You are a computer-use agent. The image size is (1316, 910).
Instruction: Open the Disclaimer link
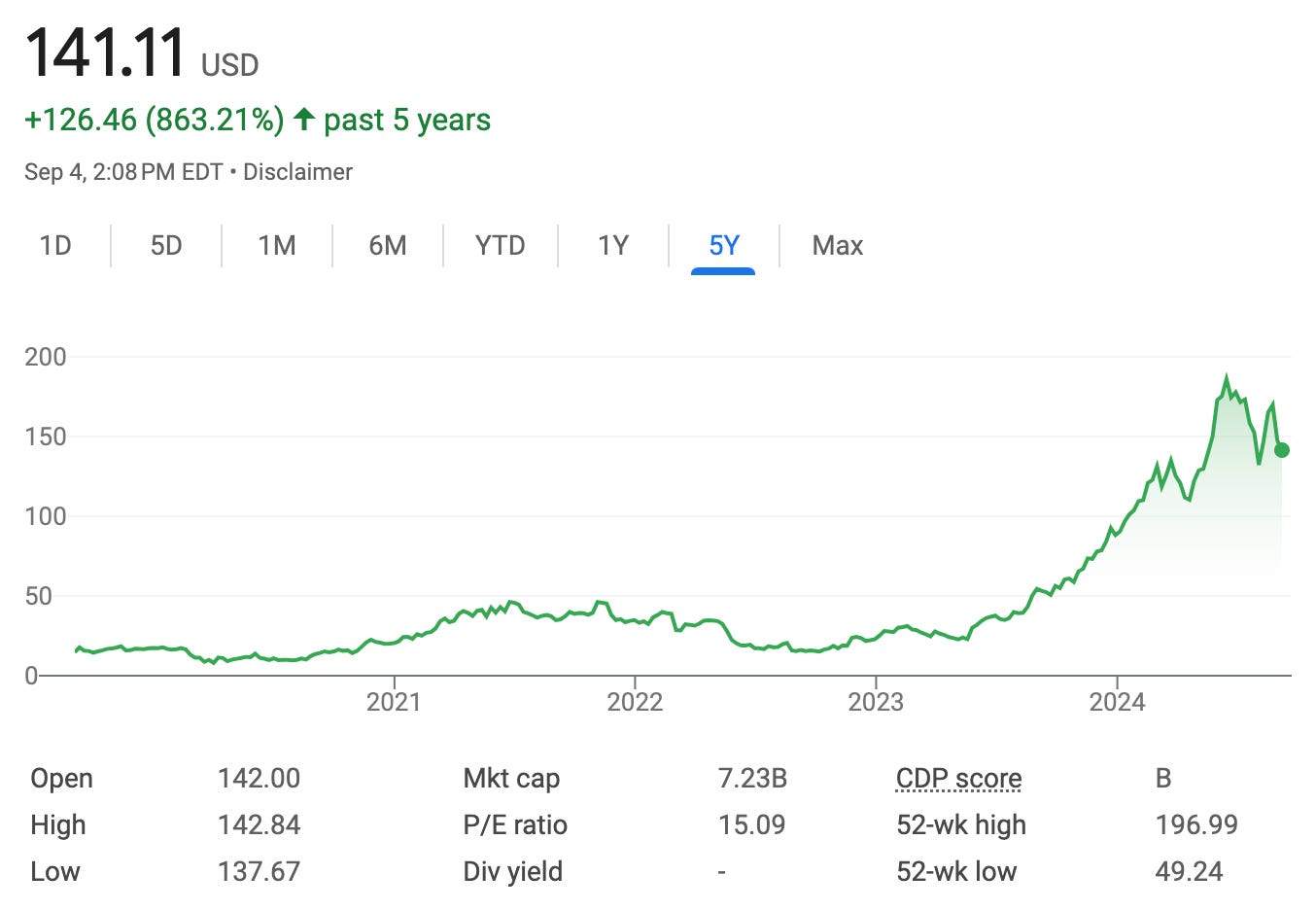click(x=297, y=172)
